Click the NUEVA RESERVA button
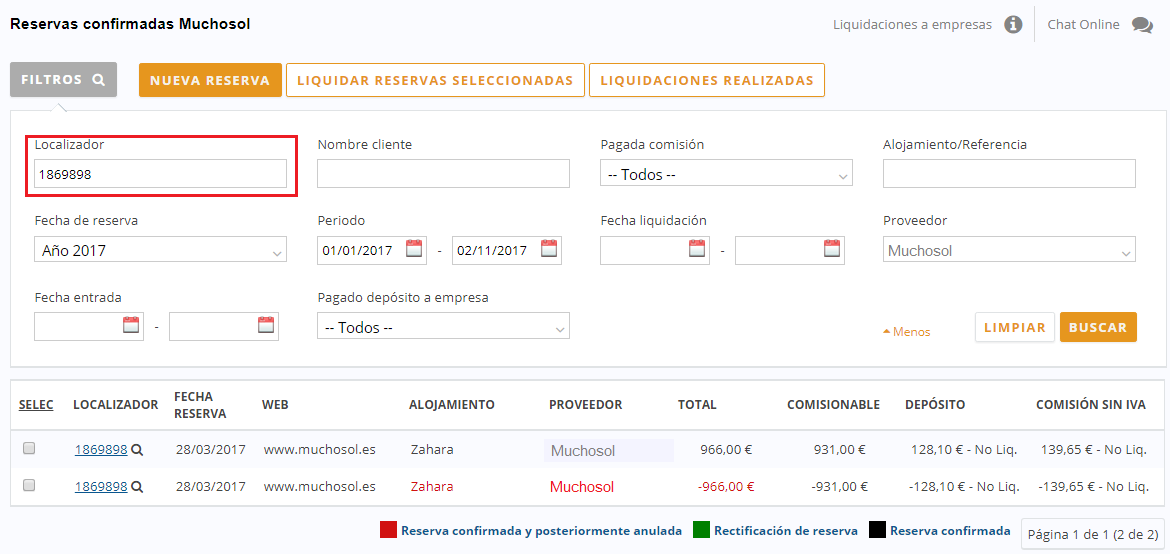 pyautogui.click(x=210, y=81)
